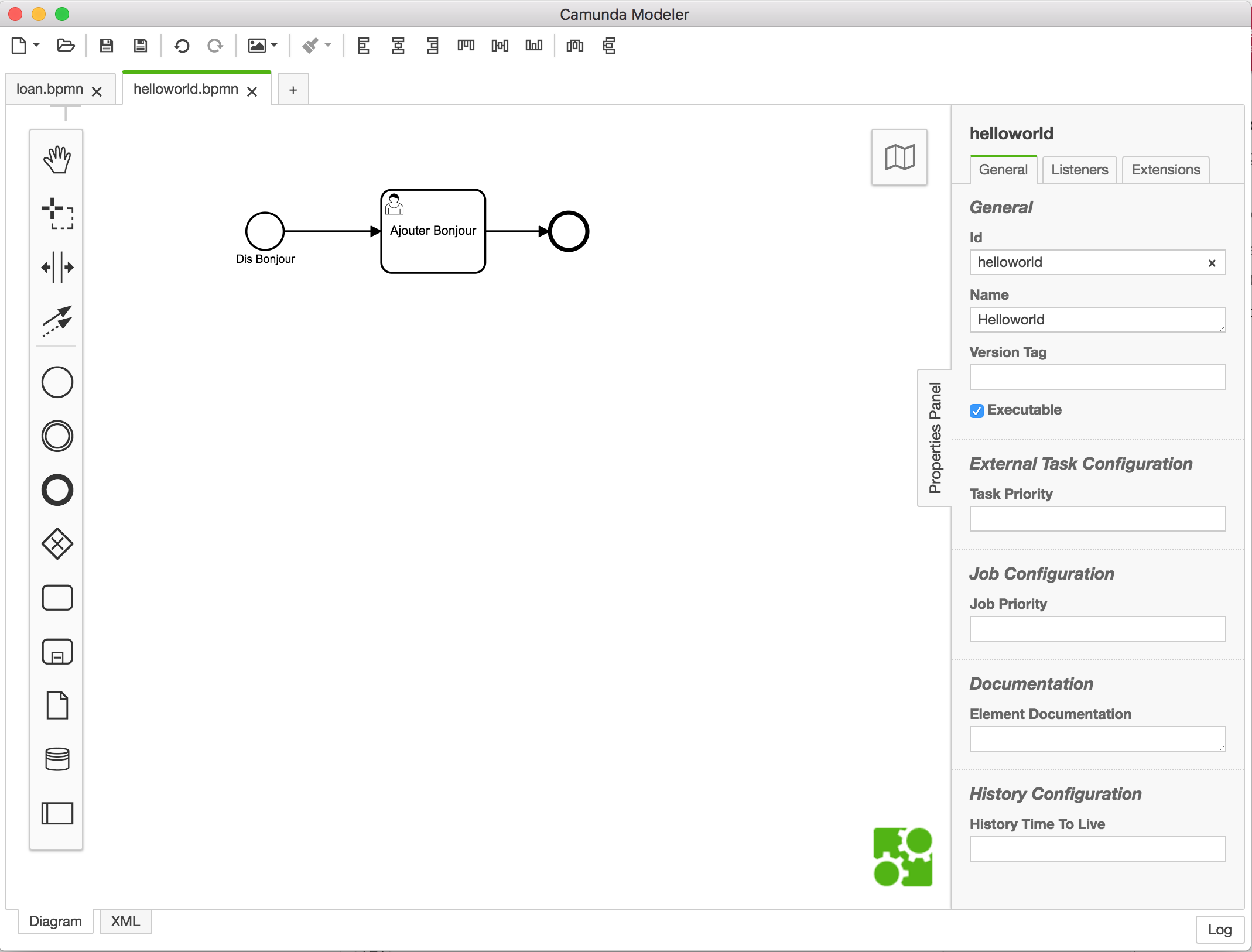
Task: Align selected elements to bottom
Action: [534, 45]
